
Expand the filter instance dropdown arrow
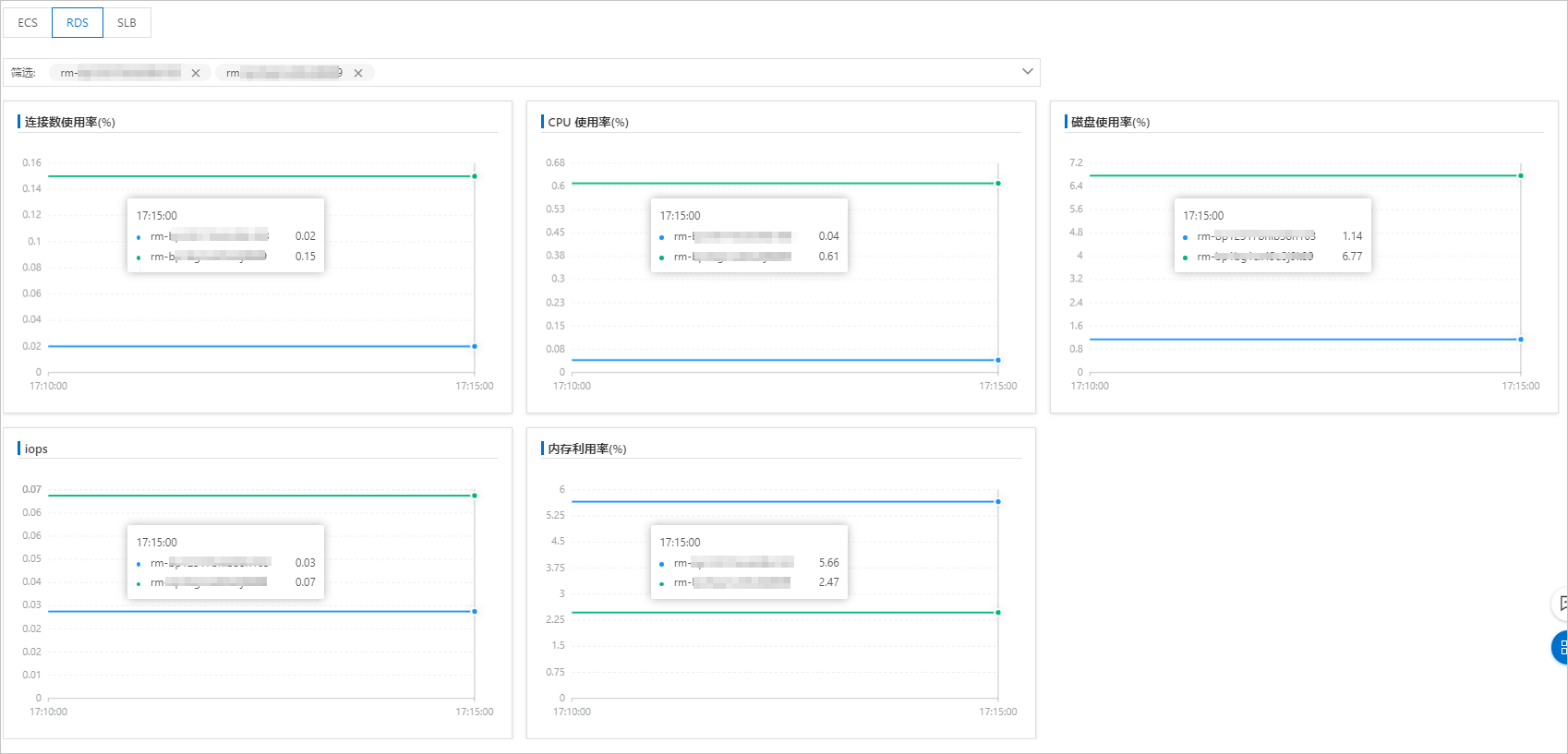(x=1027, y=72)
